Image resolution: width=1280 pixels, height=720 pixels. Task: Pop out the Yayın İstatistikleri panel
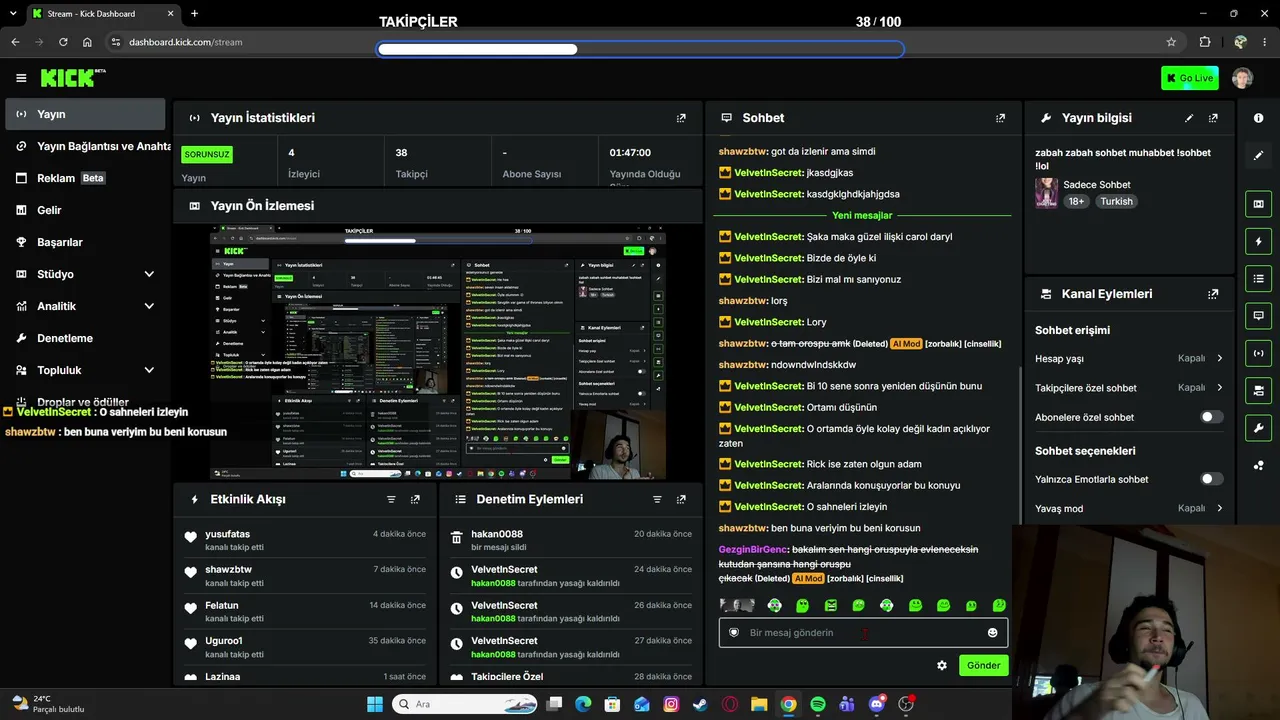(681, 118)
